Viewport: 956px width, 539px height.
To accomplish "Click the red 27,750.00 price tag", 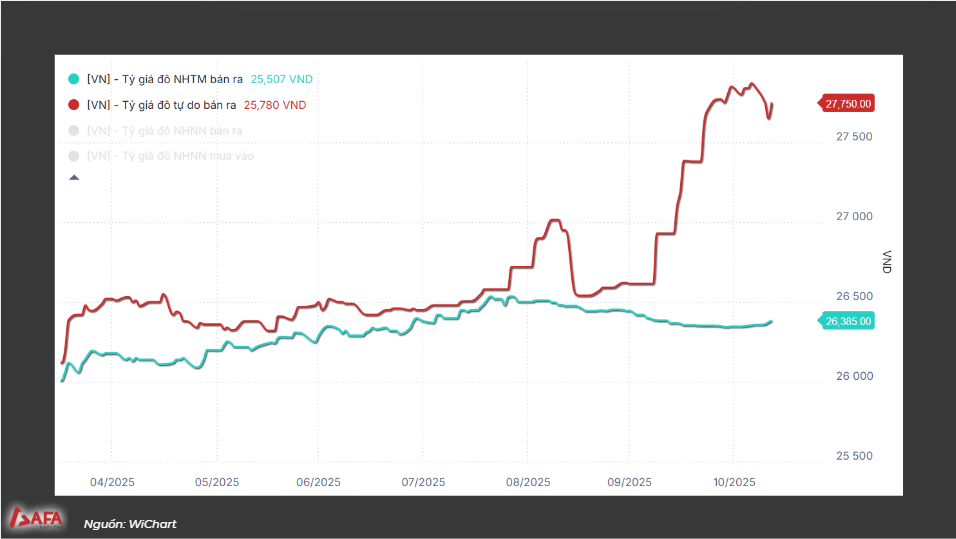I will 848,103.
